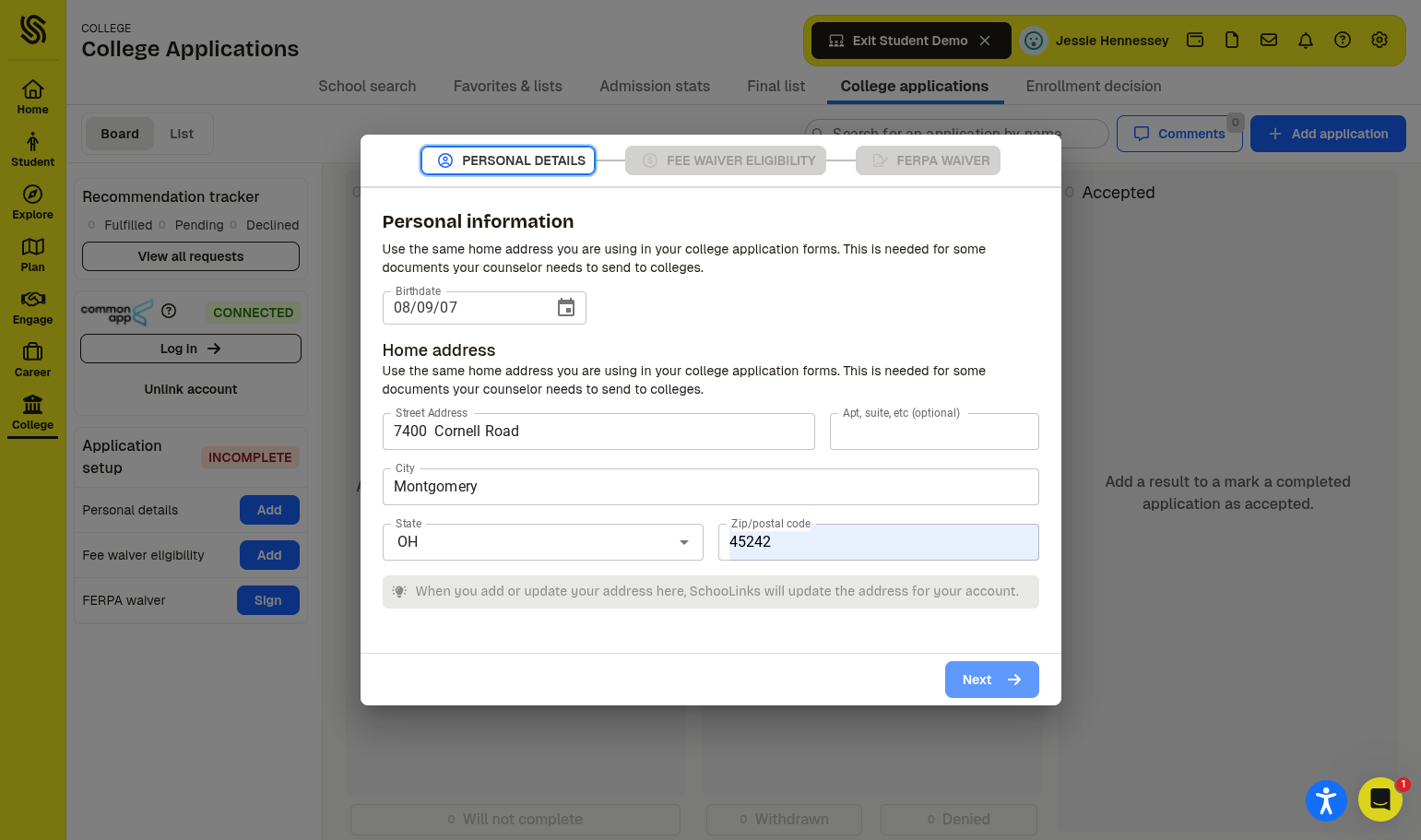Select the Personal Details step tab
The height and width of the screenshot is (840, 1421).
tap(508, 160)
